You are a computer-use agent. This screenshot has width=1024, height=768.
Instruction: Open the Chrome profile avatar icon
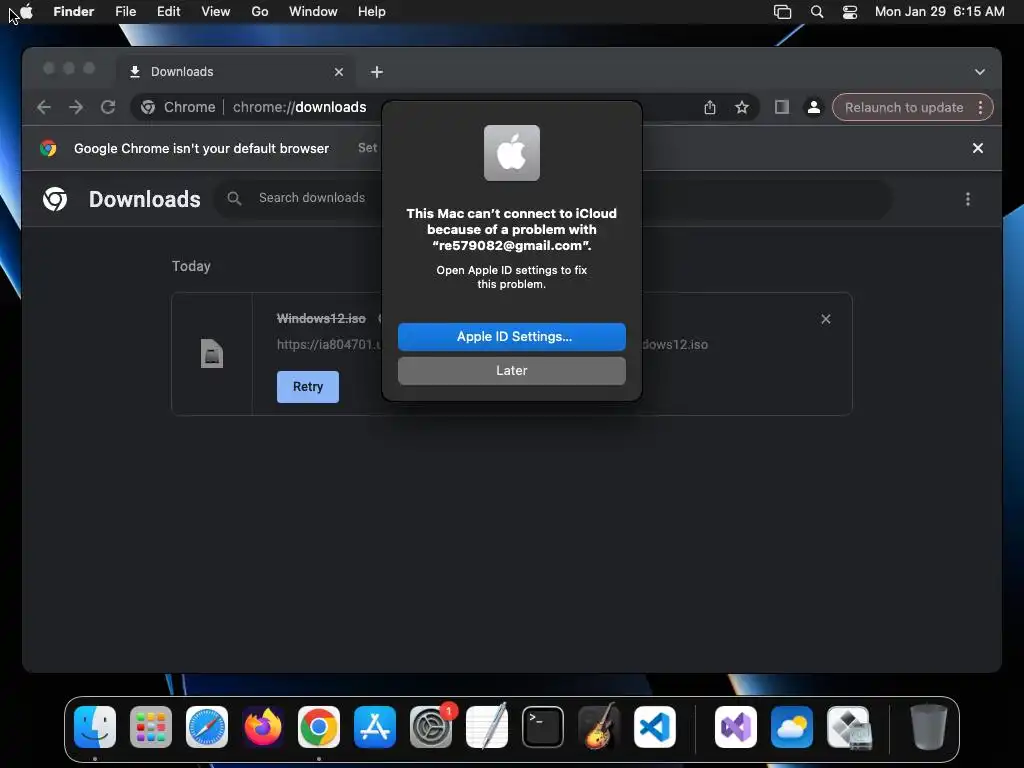(x=813, y=107)
